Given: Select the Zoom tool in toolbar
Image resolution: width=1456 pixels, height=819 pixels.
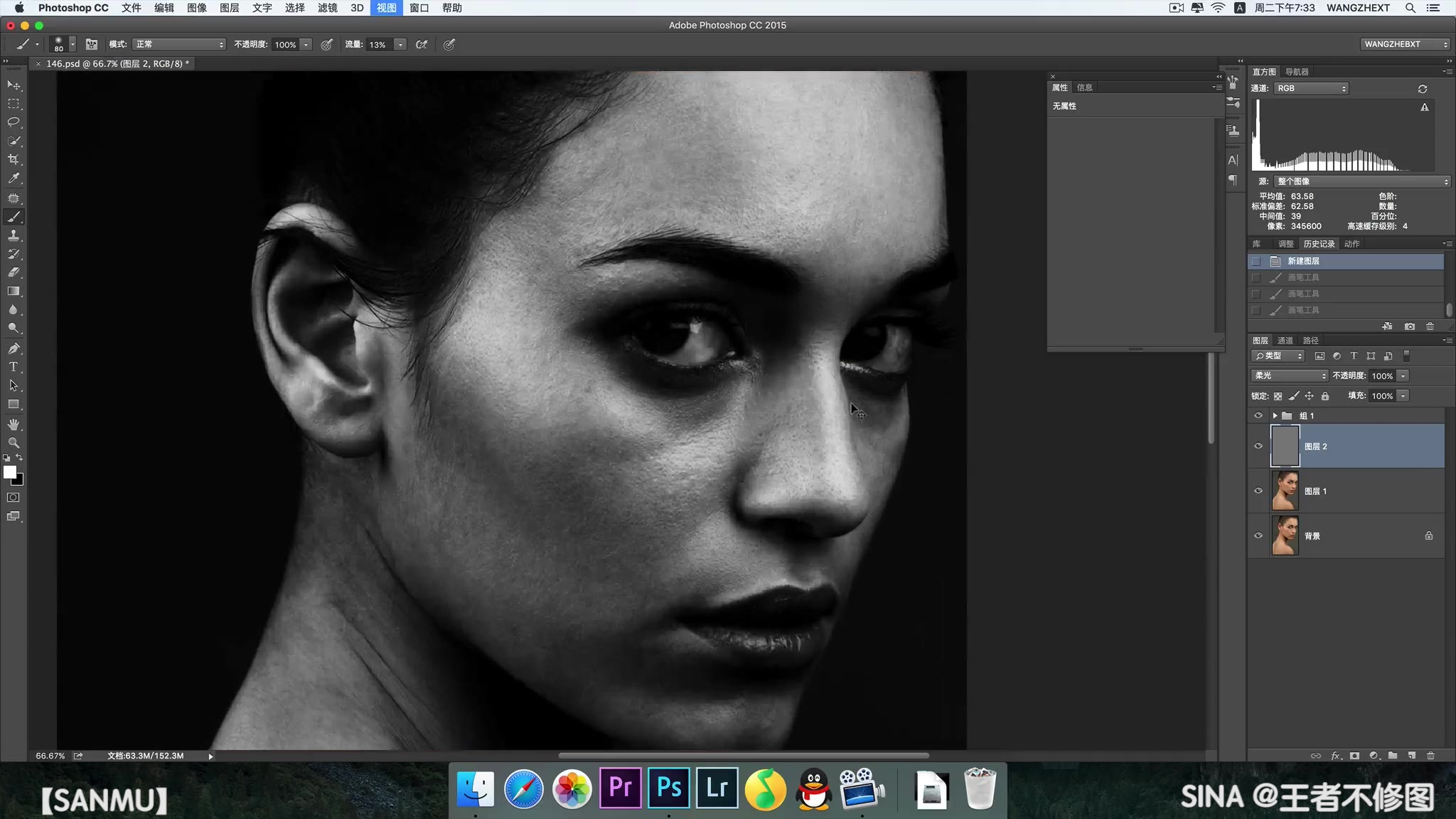Looking at the screenshot, I should [14, 443].
